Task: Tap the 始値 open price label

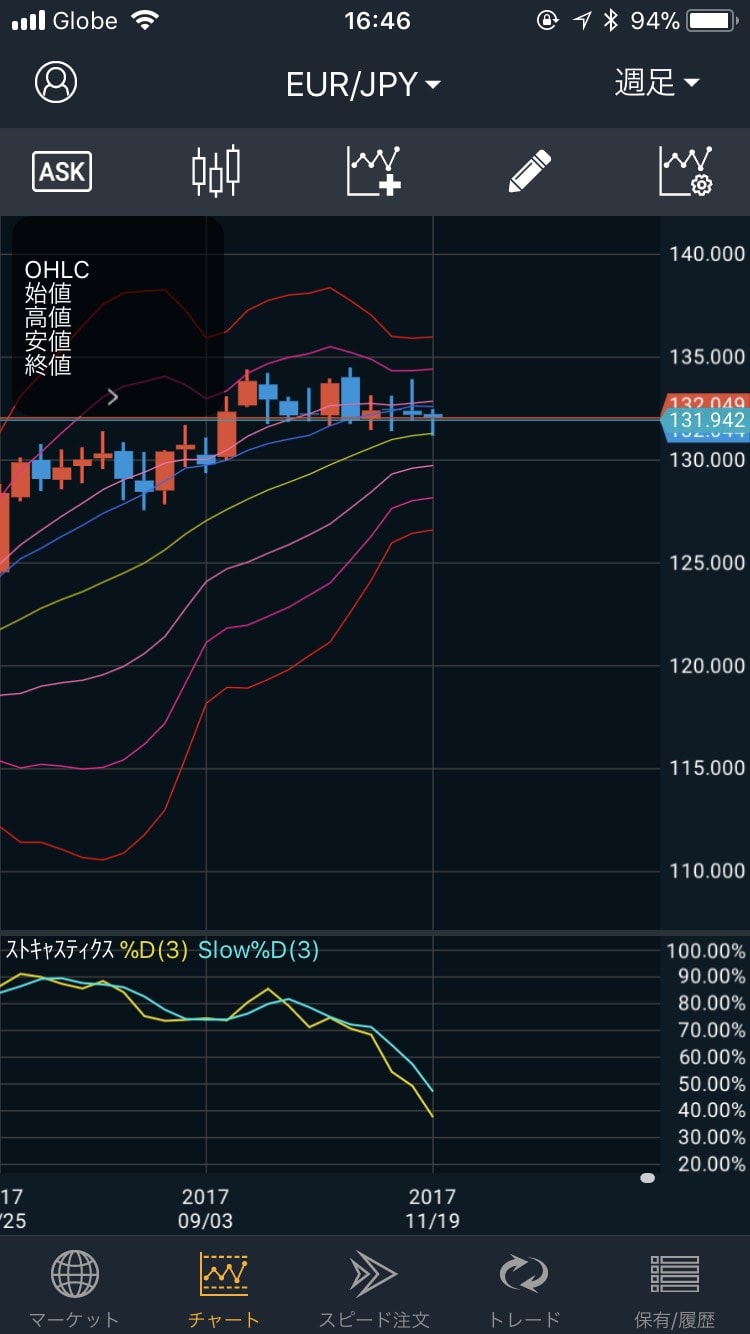Action: coord(48,294)
